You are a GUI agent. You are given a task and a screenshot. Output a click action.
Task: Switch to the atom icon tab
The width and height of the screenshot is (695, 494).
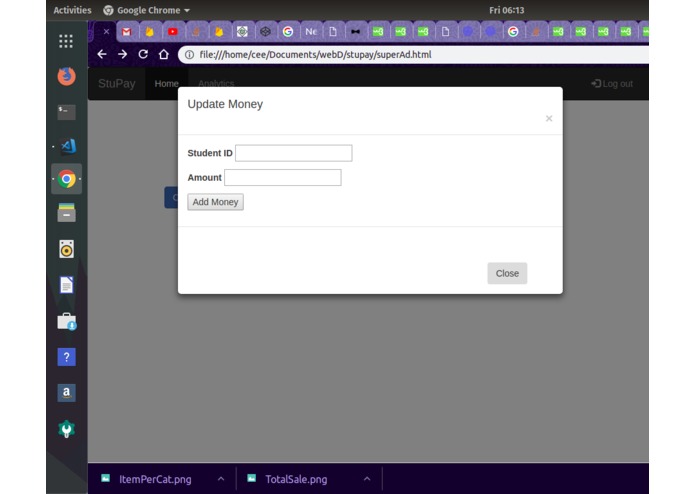coord(242,31)
